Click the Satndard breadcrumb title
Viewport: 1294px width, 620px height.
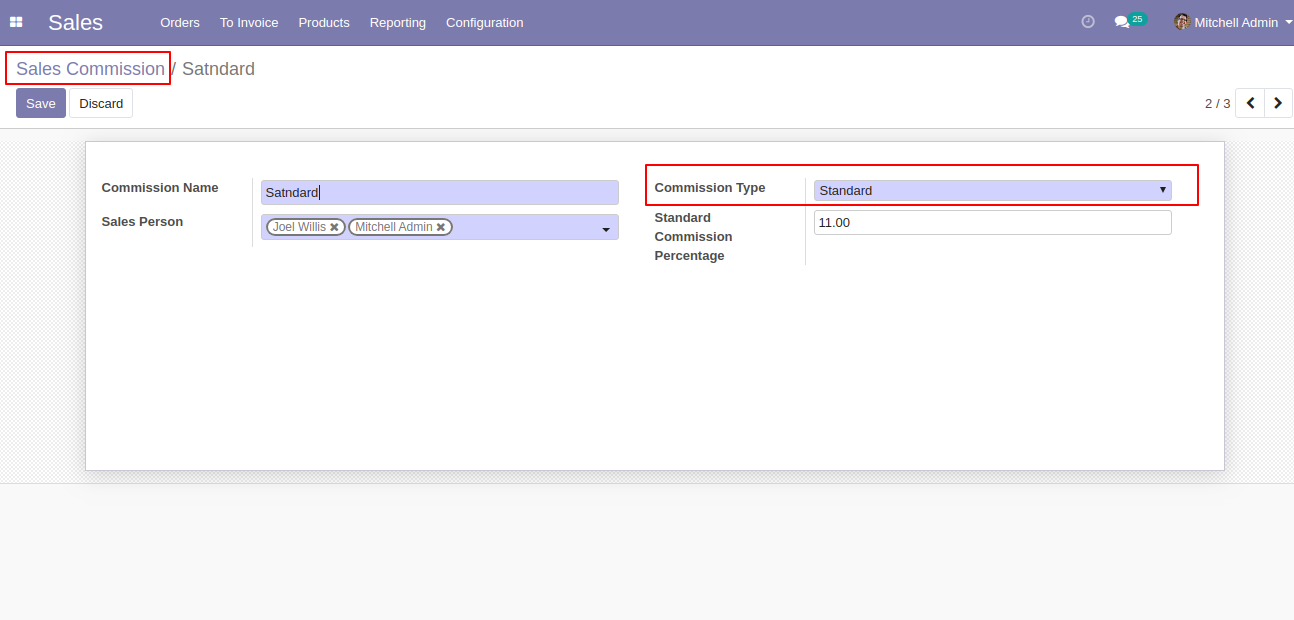[x=218, y=69]
